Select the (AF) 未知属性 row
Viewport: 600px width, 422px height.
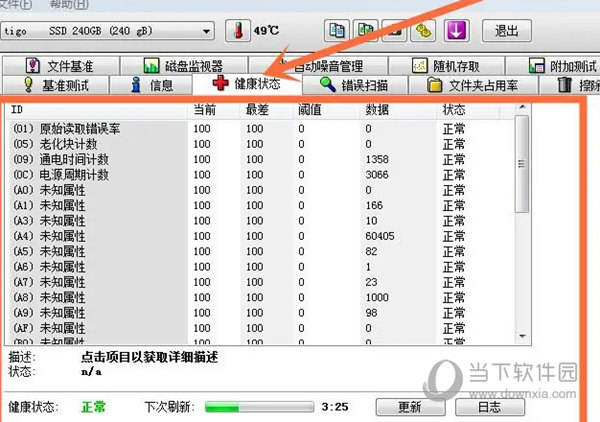(x=260, y=328)
